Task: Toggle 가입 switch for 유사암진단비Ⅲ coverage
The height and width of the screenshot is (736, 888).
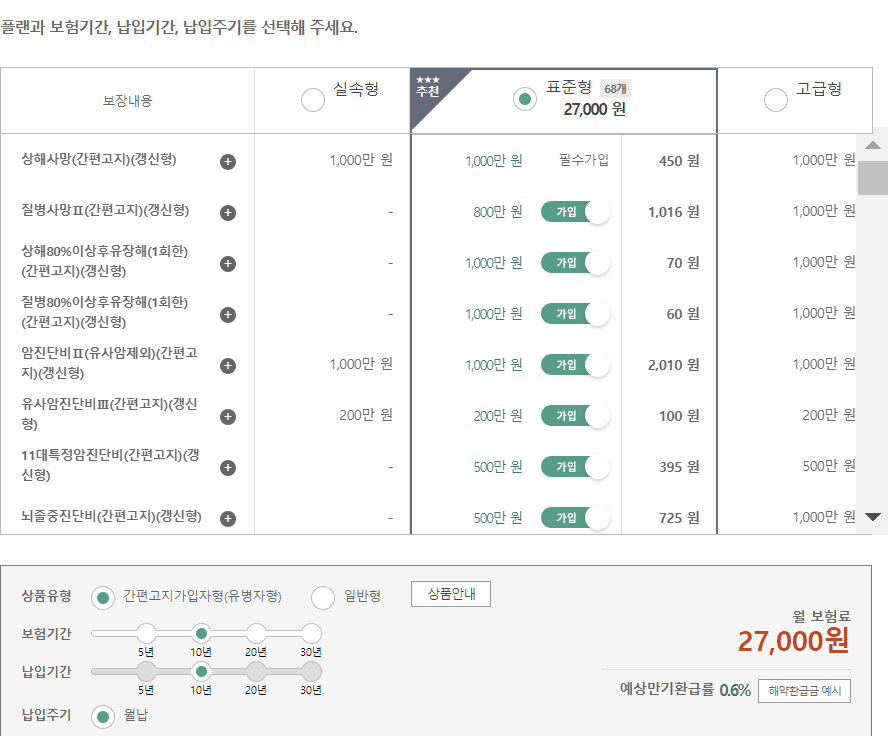Action: [x=575, y=416]
